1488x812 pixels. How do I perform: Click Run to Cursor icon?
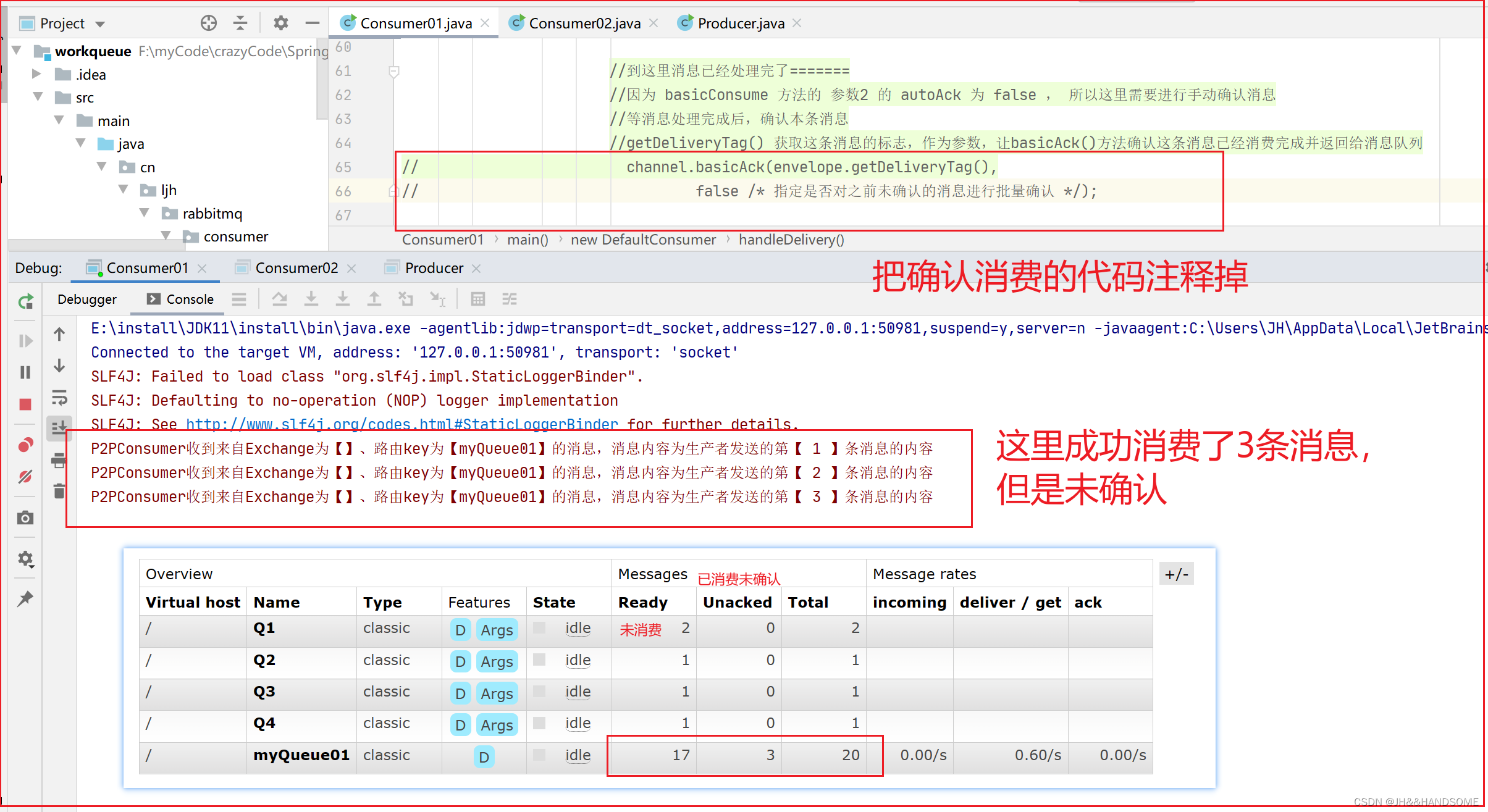[x=438, y=299]
